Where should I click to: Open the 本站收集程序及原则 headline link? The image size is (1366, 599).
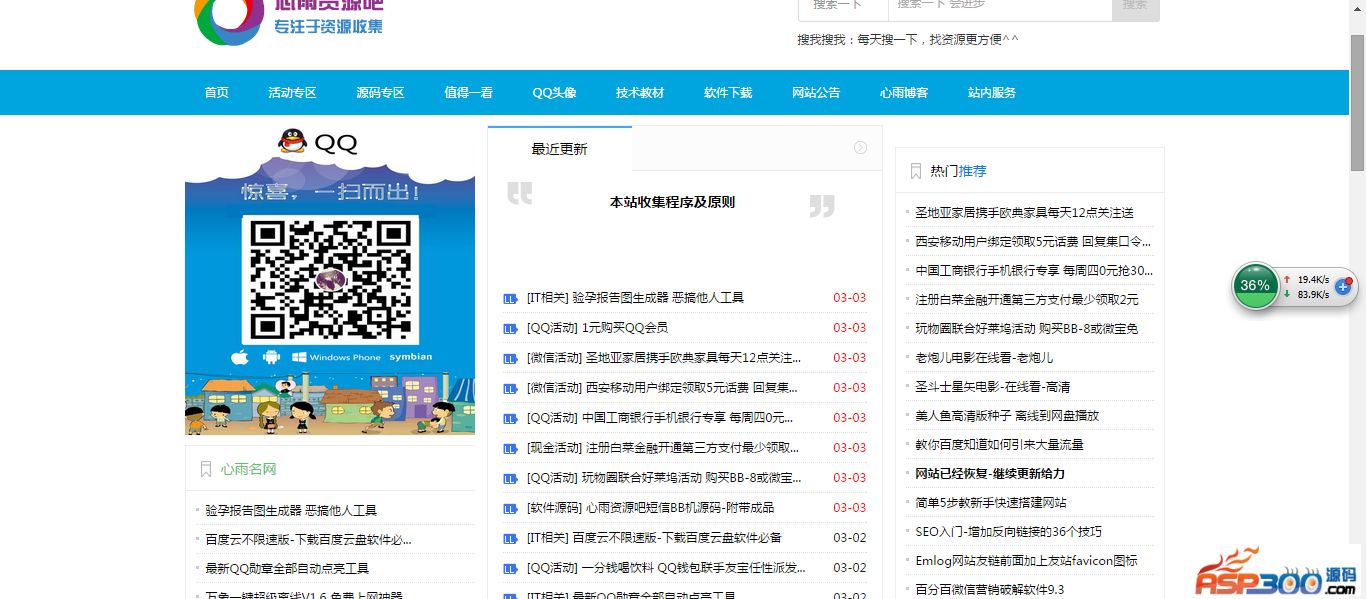pyautogui.click(x=672, y=202)
